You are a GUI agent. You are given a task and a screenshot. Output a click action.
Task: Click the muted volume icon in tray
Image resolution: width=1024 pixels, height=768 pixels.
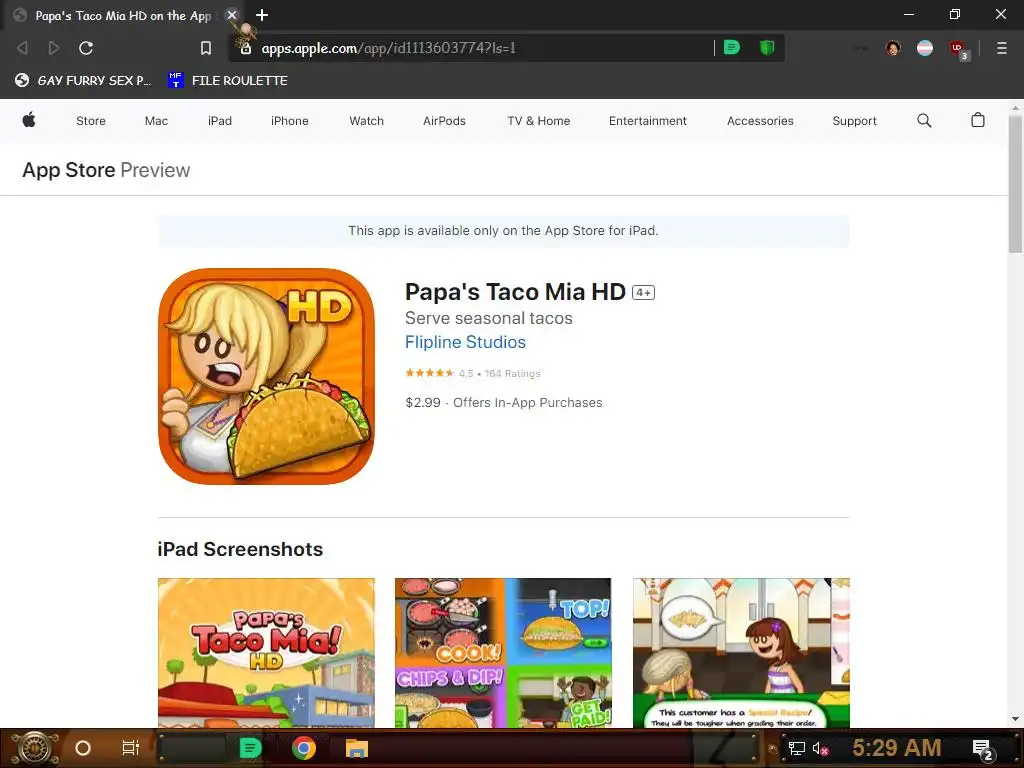(x=821, y=748)
